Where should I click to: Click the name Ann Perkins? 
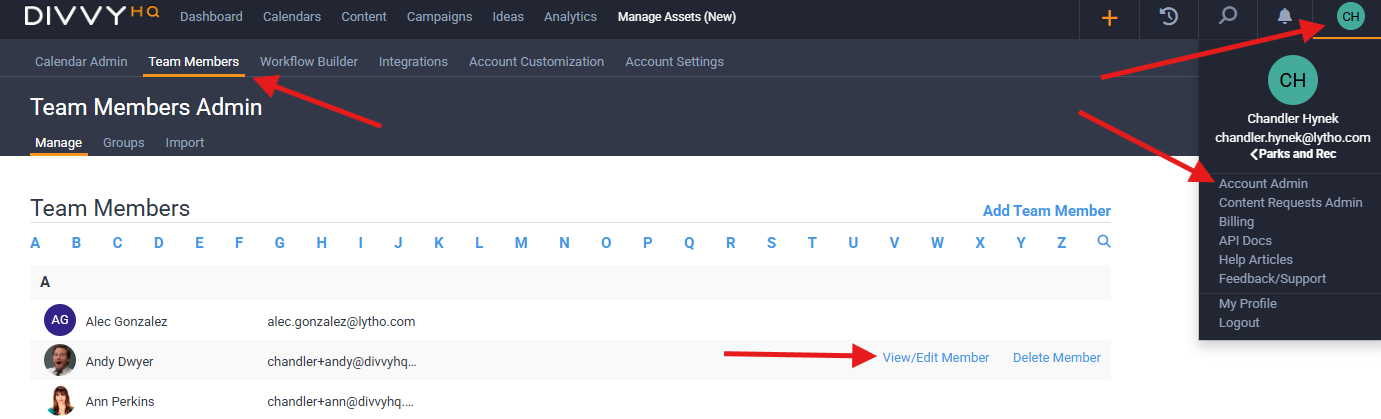(121, 401)
